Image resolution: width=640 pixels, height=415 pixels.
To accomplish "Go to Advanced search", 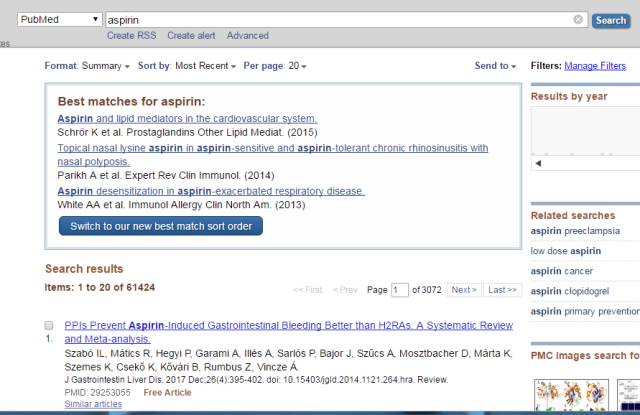I will (x=247, y=36).
